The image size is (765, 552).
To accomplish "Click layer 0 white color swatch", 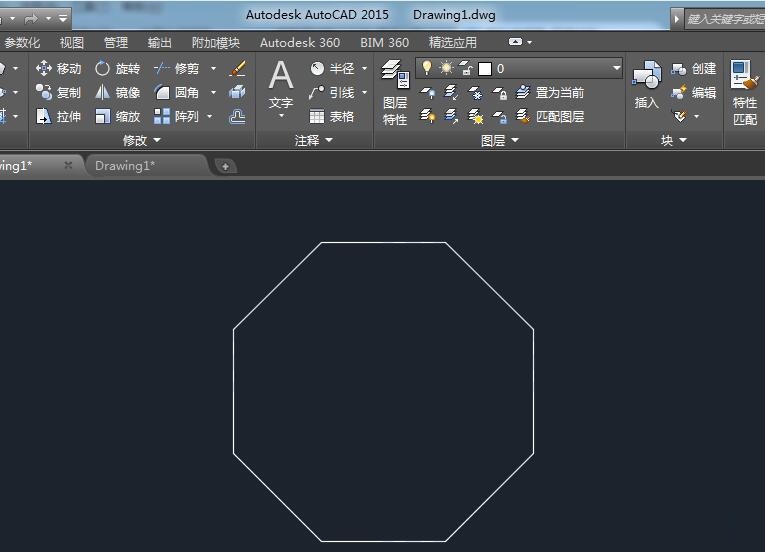I will click(485, 69).
